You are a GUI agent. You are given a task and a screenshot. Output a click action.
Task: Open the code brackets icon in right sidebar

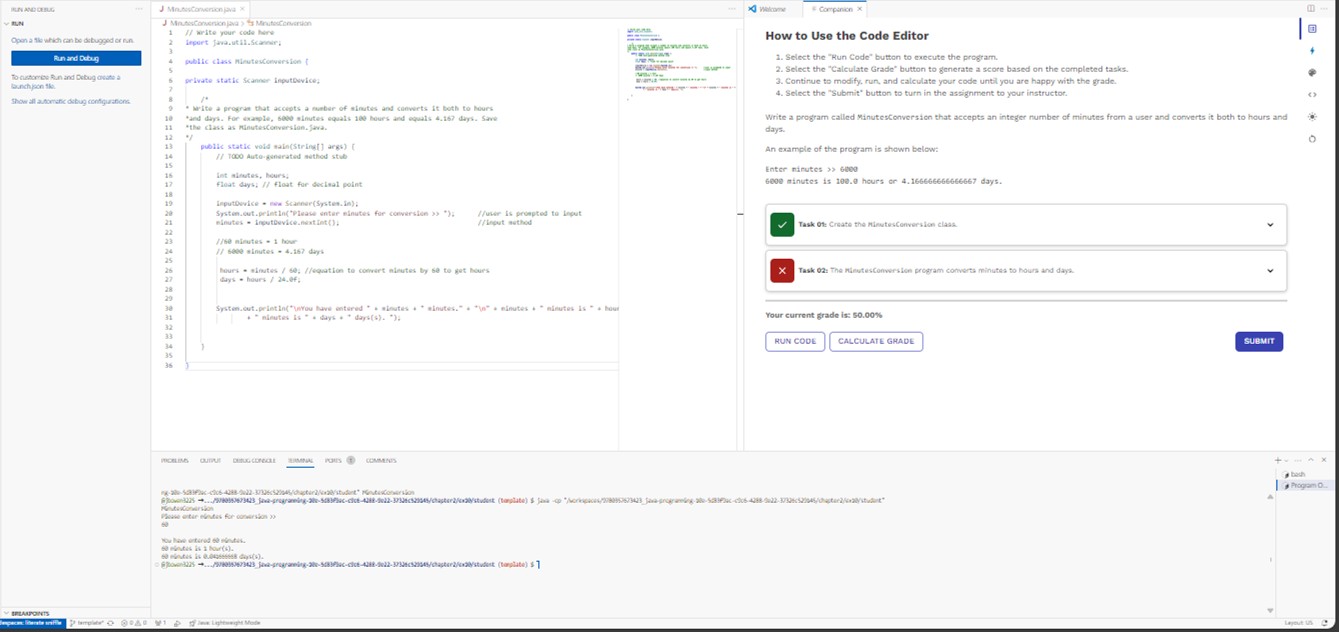point(1312,94)
